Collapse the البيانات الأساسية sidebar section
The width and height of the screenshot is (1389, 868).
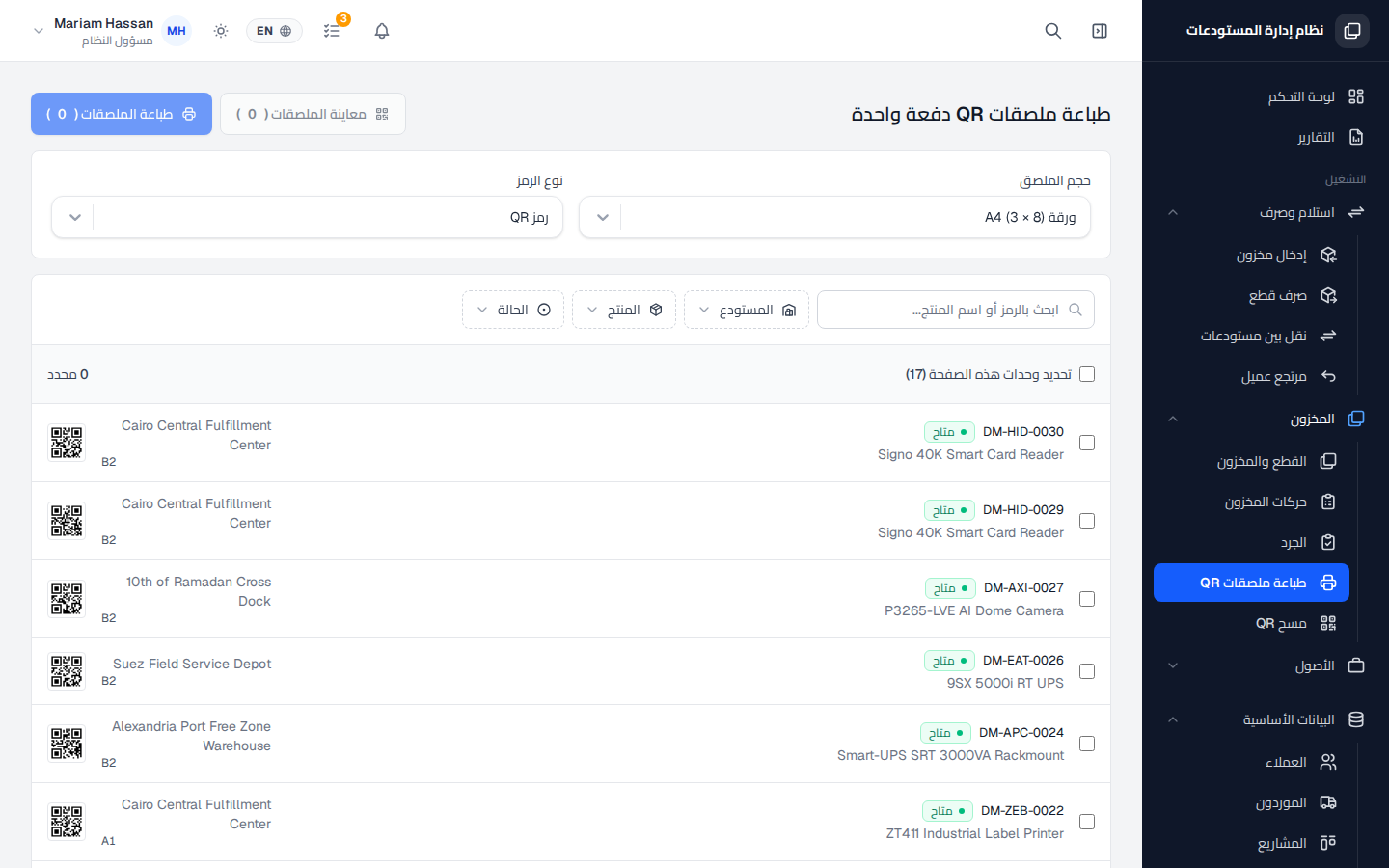click(x=1265, y=719)
